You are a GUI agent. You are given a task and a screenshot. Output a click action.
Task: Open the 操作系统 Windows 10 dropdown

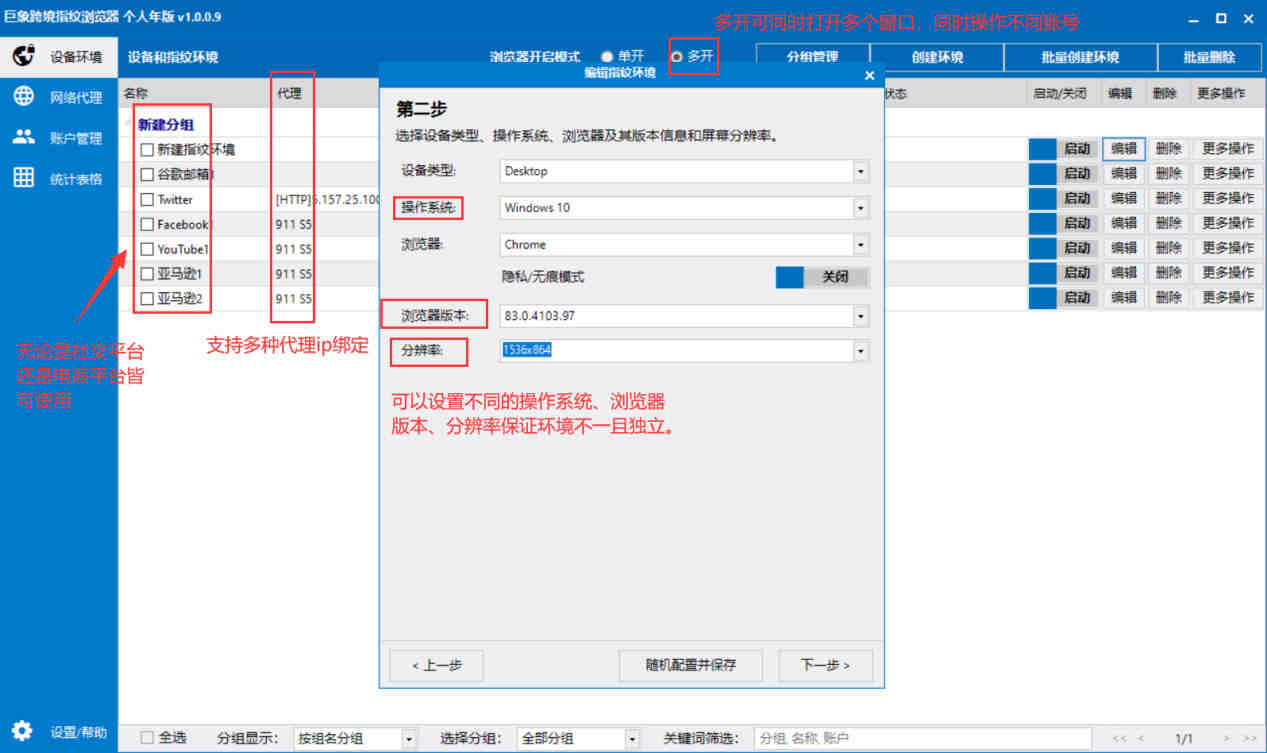point(861,208)
